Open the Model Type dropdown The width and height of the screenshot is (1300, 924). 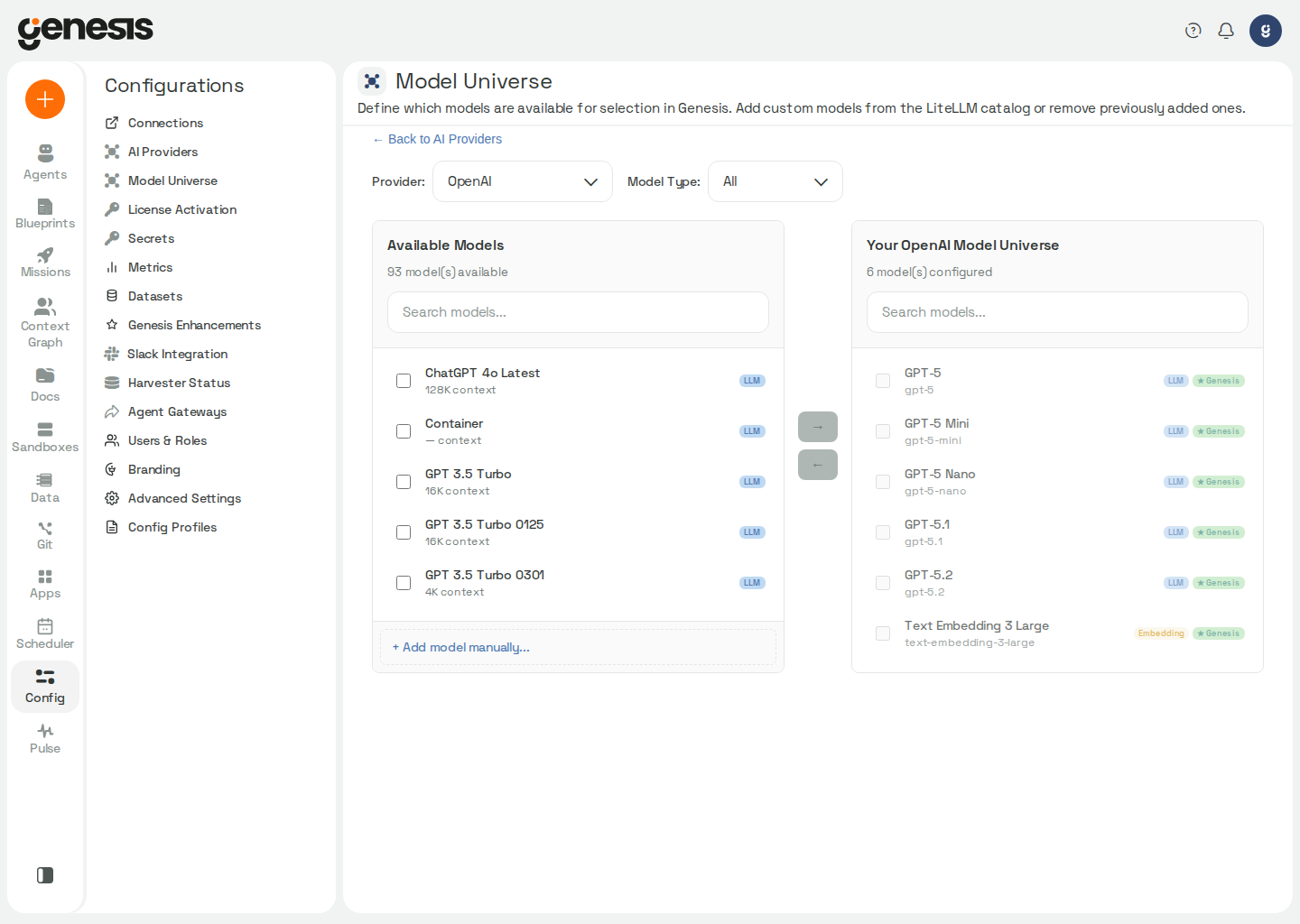[x=775, y=181]
